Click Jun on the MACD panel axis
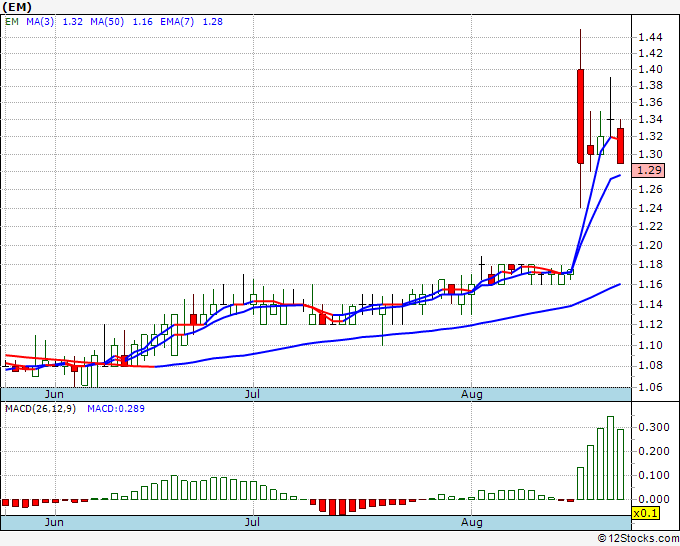680x546 pixels. (x=54, y=522)
